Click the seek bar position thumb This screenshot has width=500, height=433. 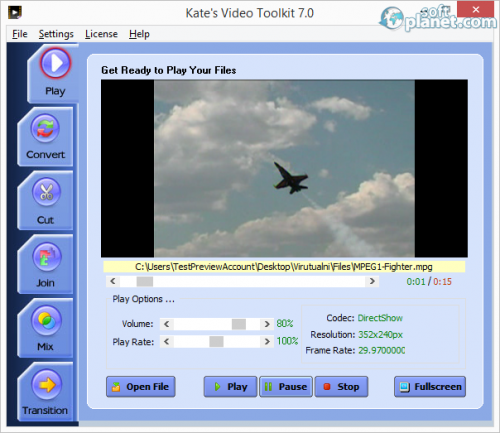(x=145, y=281)
